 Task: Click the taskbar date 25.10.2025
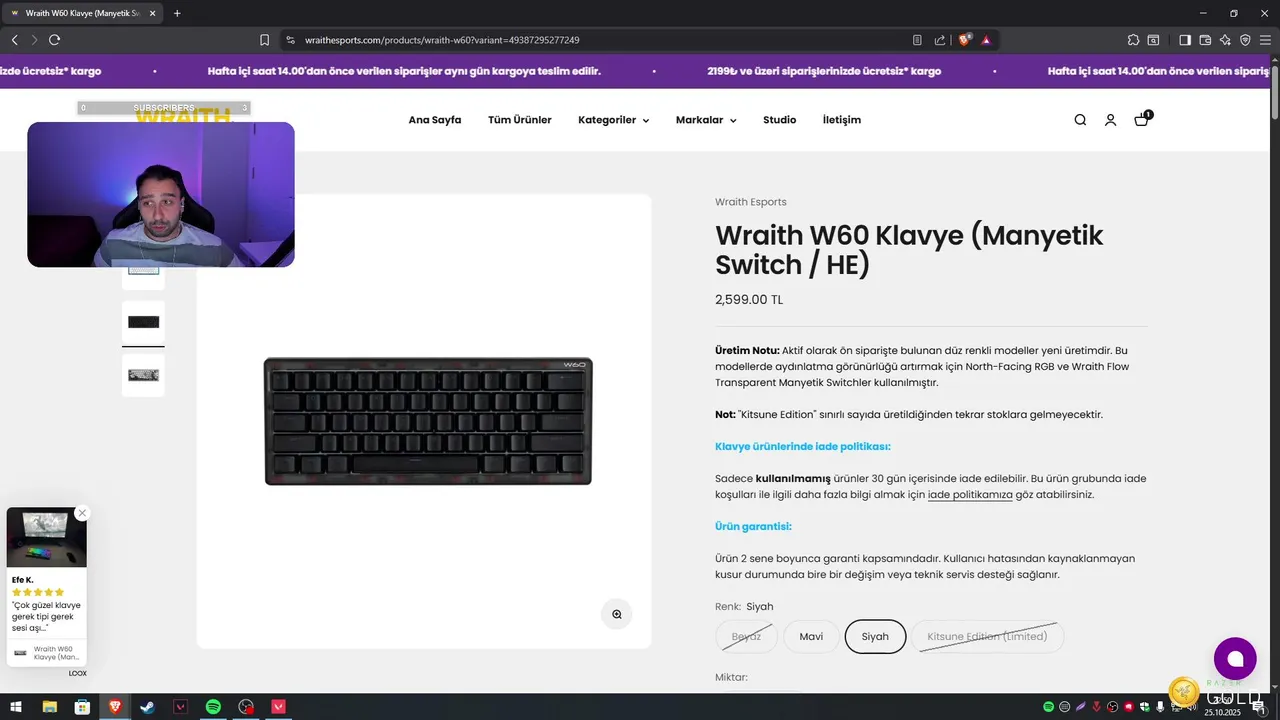coord(1221,713)
